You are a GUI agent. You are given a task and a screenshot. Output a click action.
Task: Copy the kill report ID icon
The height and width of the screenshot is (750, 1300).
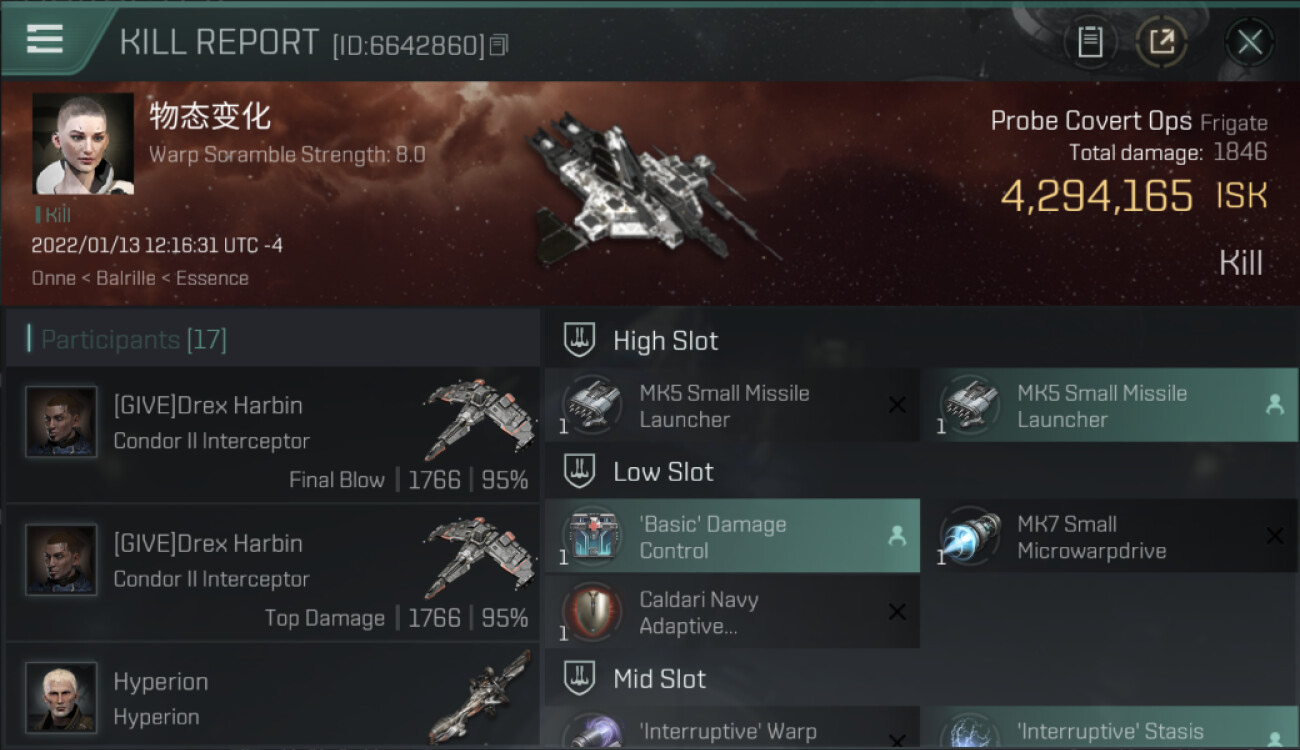pyautogui.click(x=498, y=45)
